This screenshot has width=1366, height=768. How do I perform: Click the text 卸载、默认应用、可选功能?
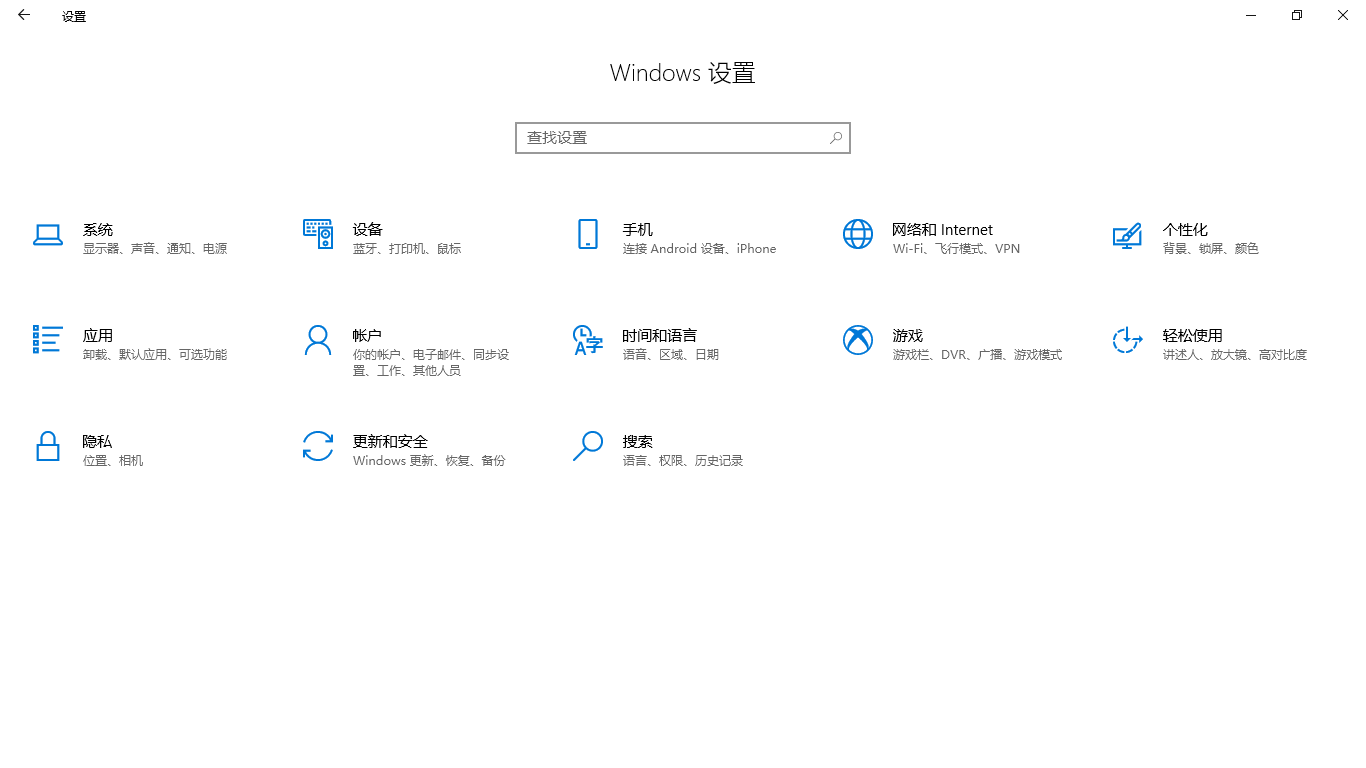click(x=155, y=355)
